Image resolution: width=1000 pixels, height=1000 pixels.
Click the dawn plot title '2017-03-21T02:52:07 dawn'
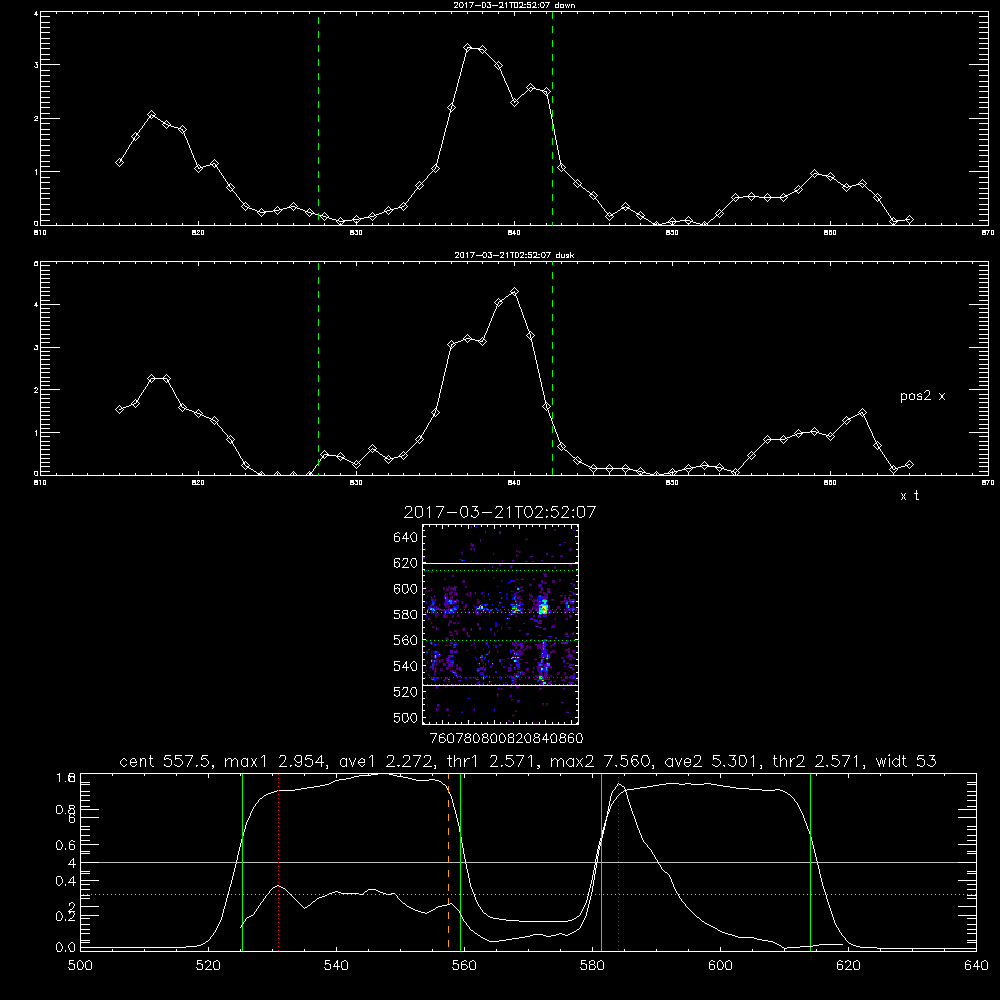point(514,5)
